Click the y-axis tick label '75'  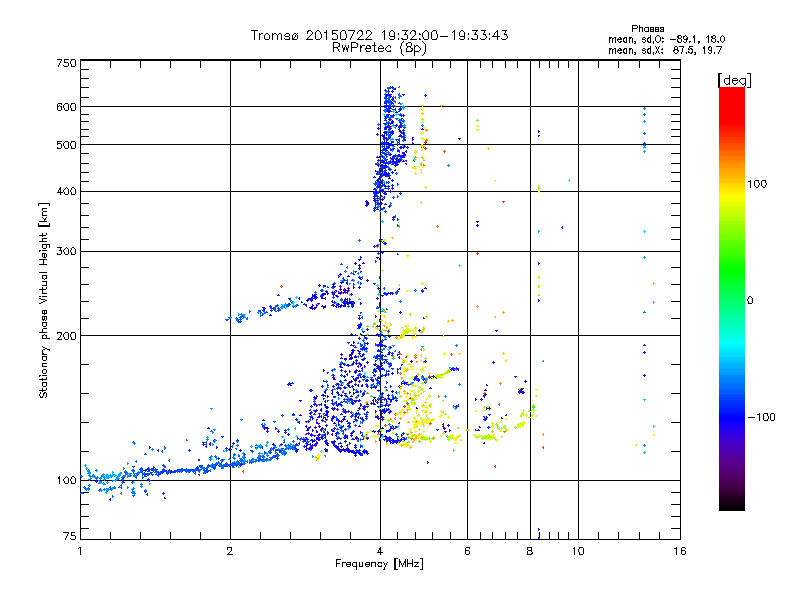(70, 536)
